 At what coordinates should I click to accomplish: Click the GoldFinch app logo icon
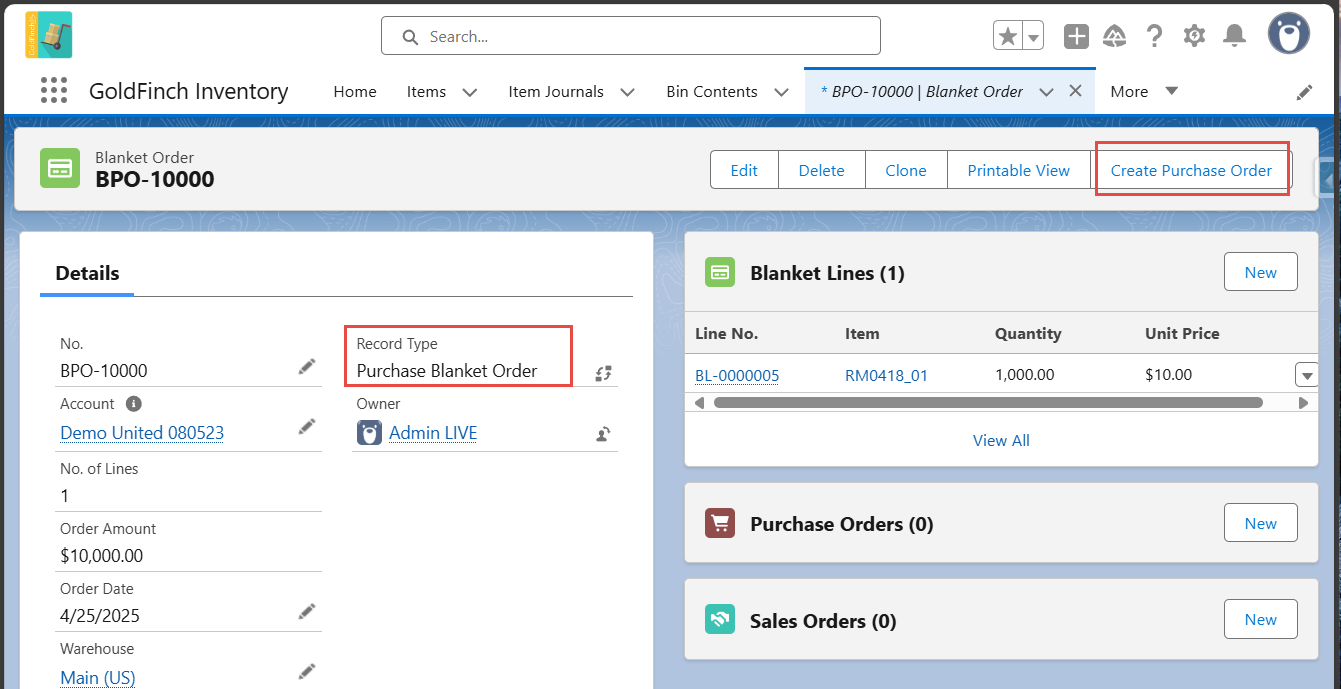pos(48,35)
